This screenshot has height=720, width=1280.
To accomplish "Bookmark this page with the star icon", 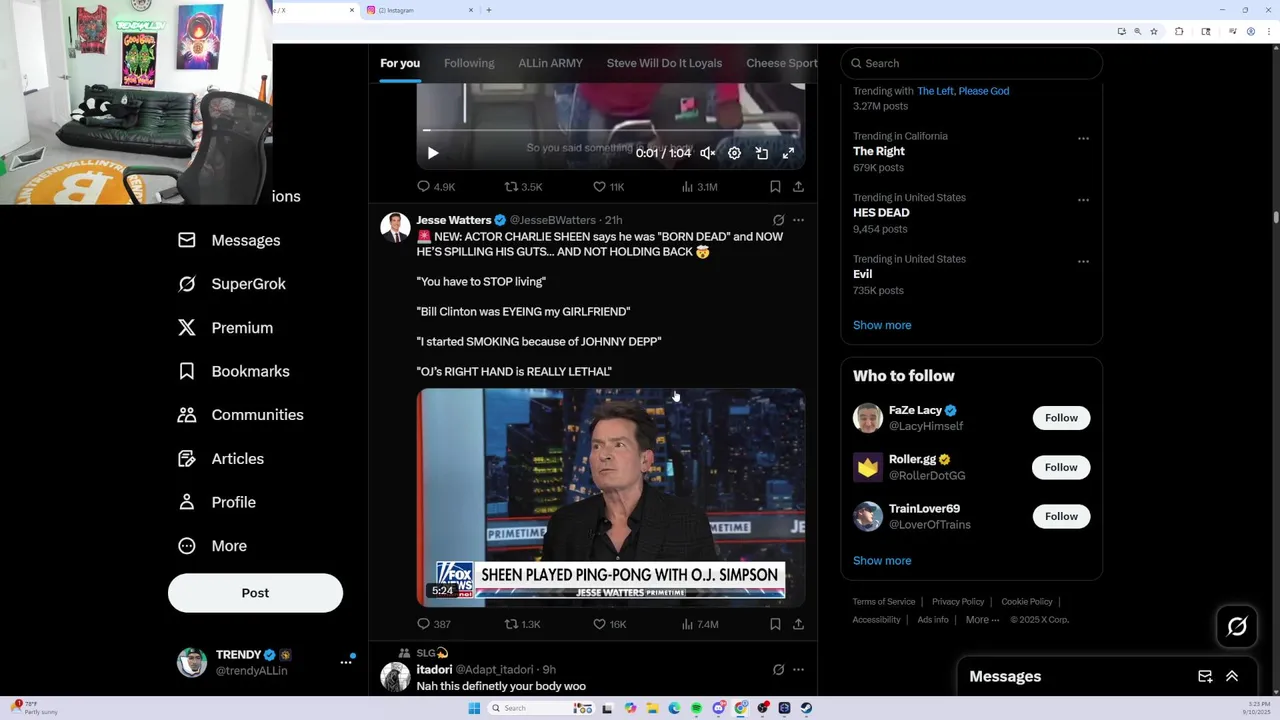I will tap(1154, 32).
